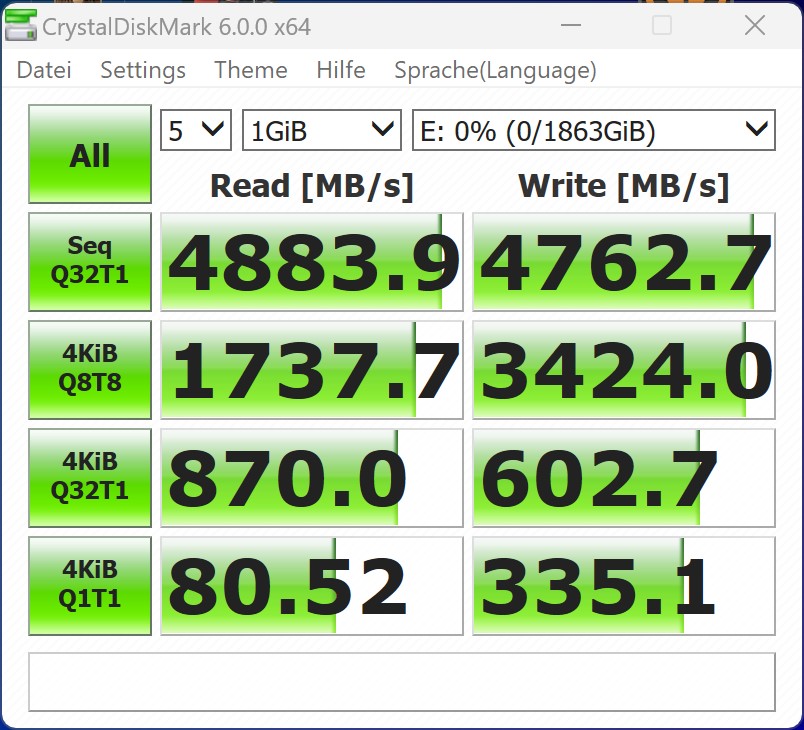Open the drive dropdown showing E: 0%

[x=594, y=130]
